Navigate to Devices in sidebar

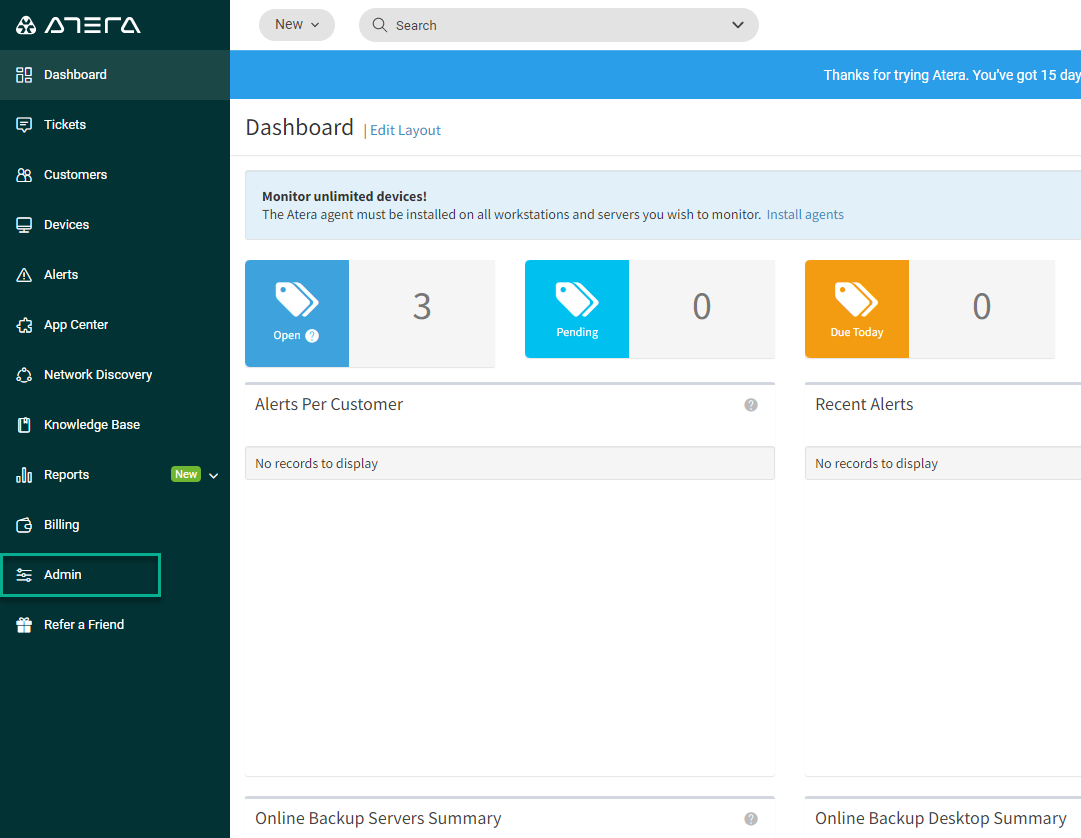(x=114, y=225)
